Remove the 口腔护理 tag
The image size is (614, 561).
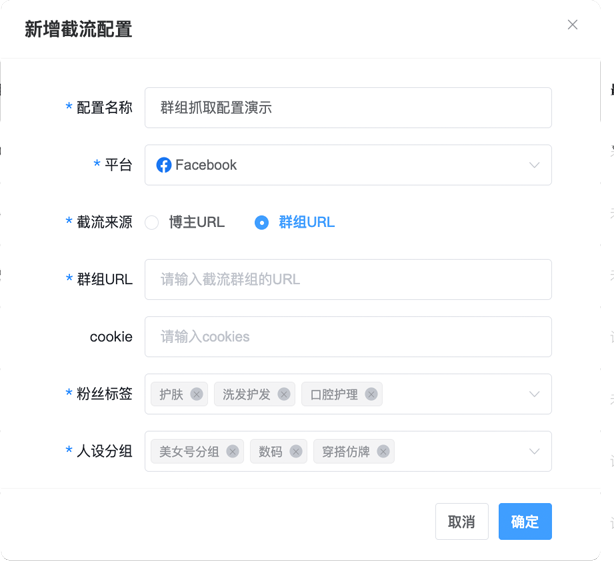point(371,394)
